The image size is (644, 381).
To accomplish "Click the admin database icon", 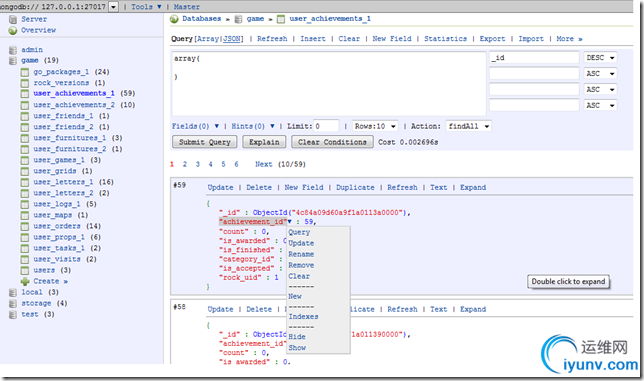I will (13, 50).
